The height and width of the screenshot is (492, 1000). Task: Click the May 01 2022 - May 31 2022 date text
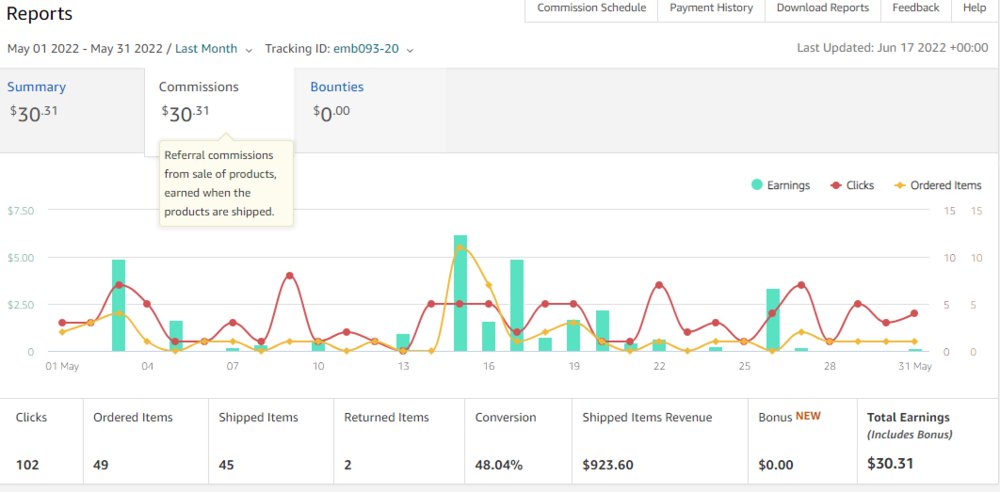[x=85, y=48]
